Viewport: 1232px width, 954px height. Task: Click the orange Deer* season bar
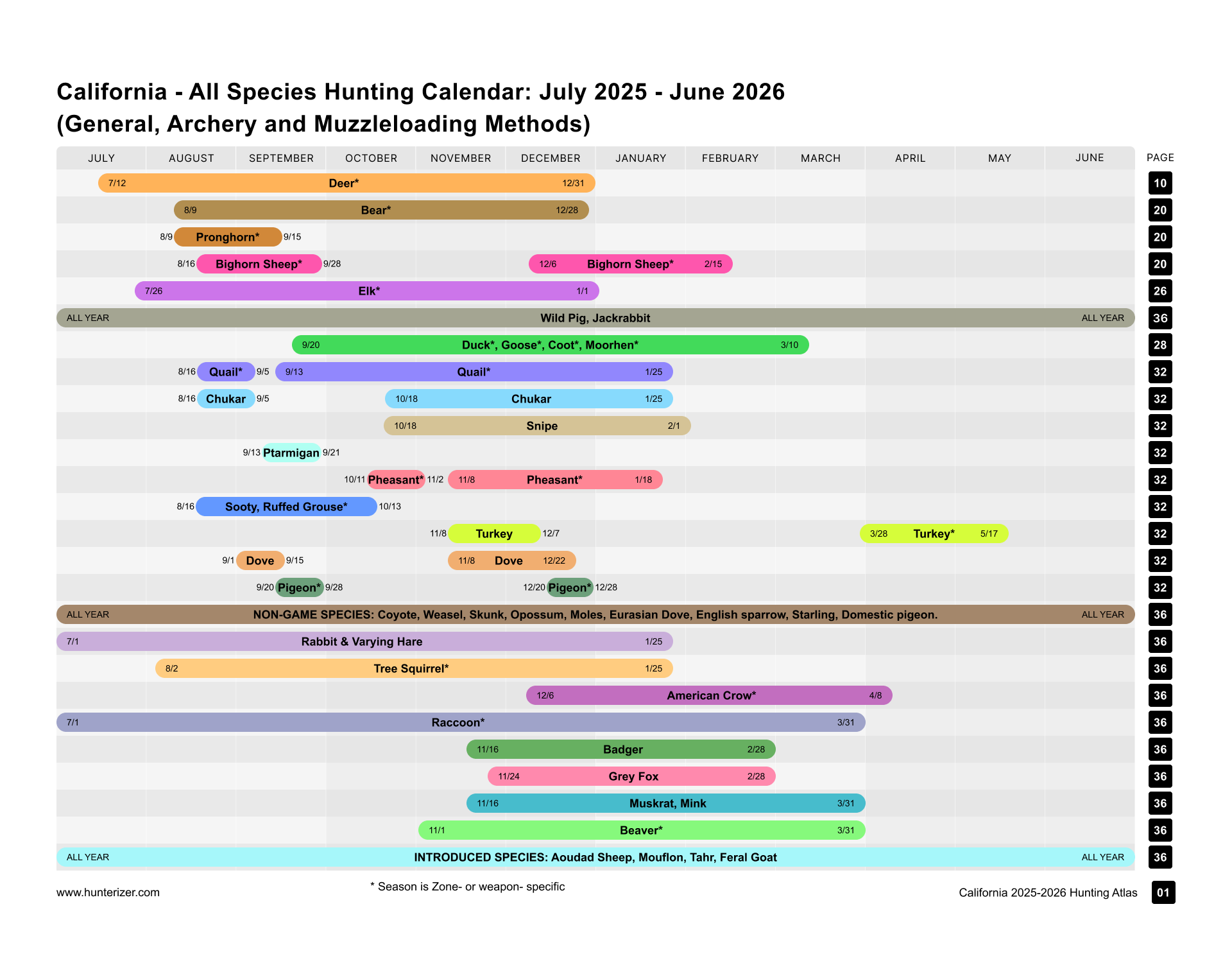click(x=346, y=183)
